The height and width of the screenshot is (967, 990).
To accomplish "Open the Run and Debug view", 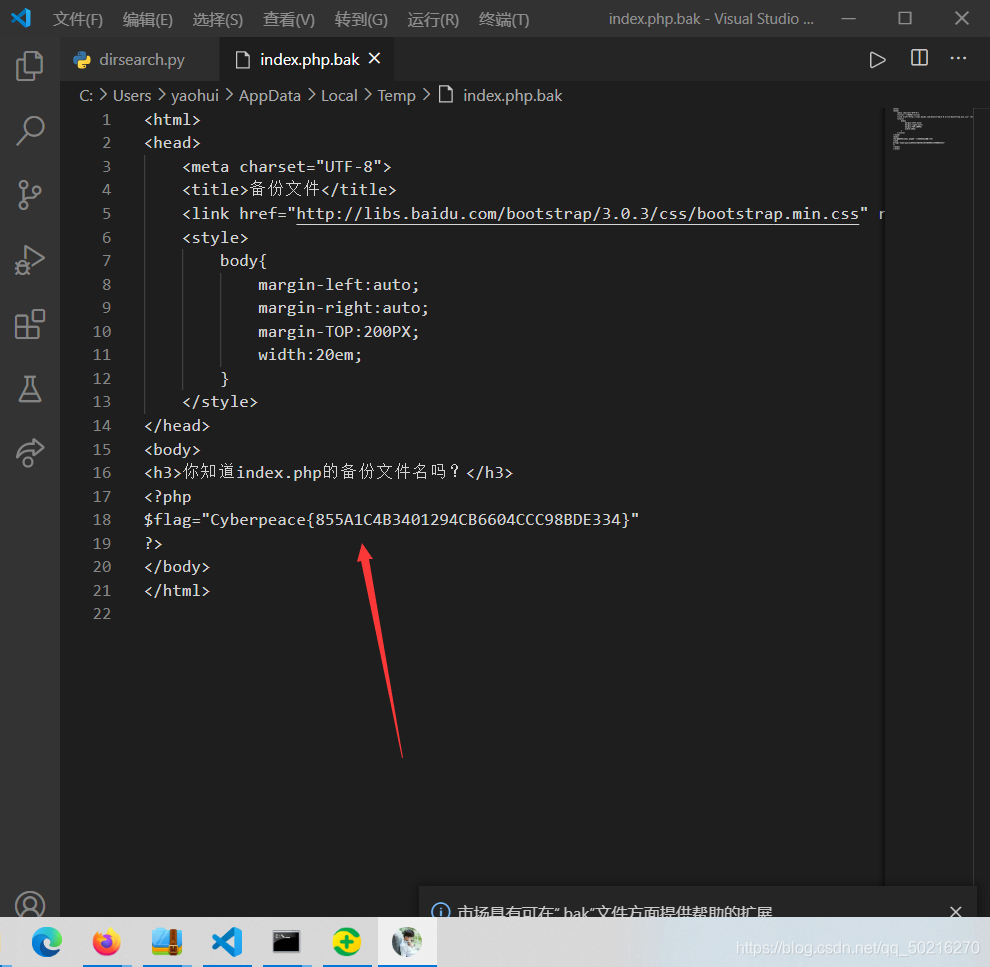I will click(30, 259).
